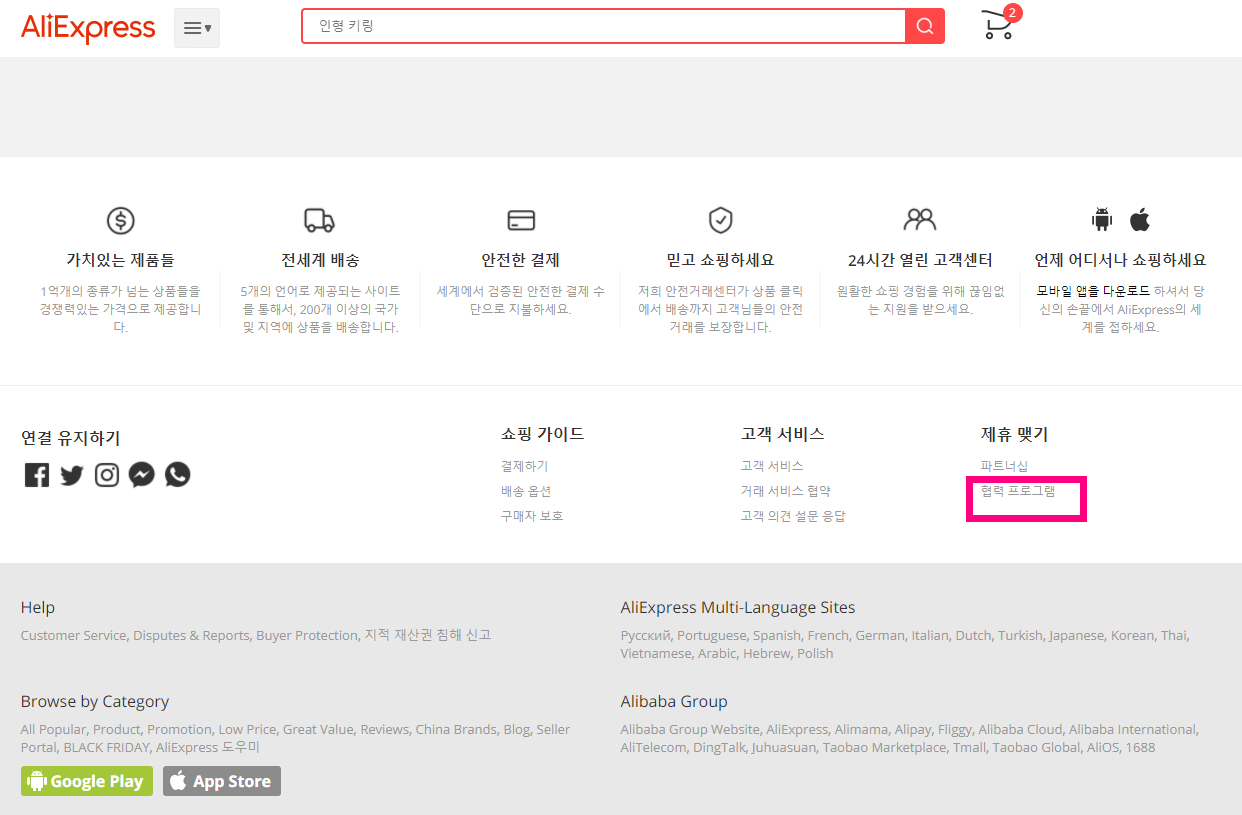The height and width of the screenshot is (815, 1242).
Task: Open the WhatsApp social icon
Action: click(x=178, y=475)
